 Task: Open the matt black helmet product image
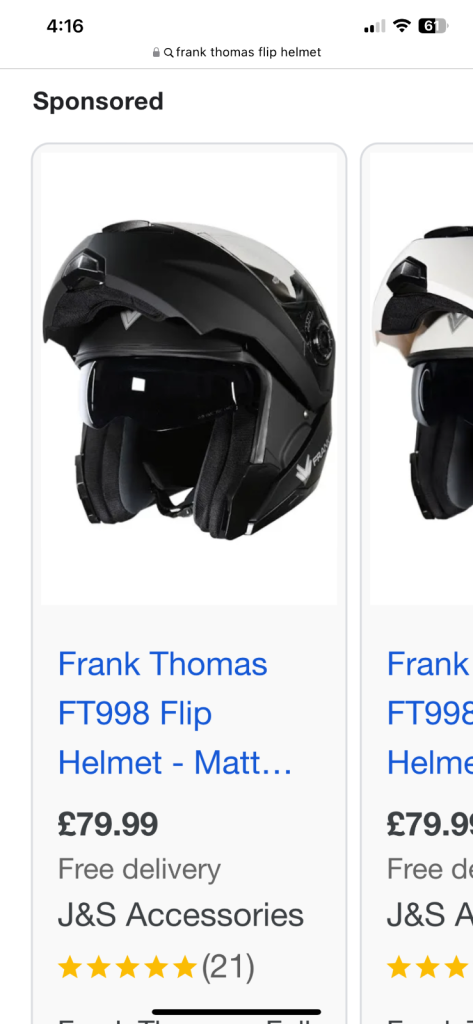tap(189, 379)
